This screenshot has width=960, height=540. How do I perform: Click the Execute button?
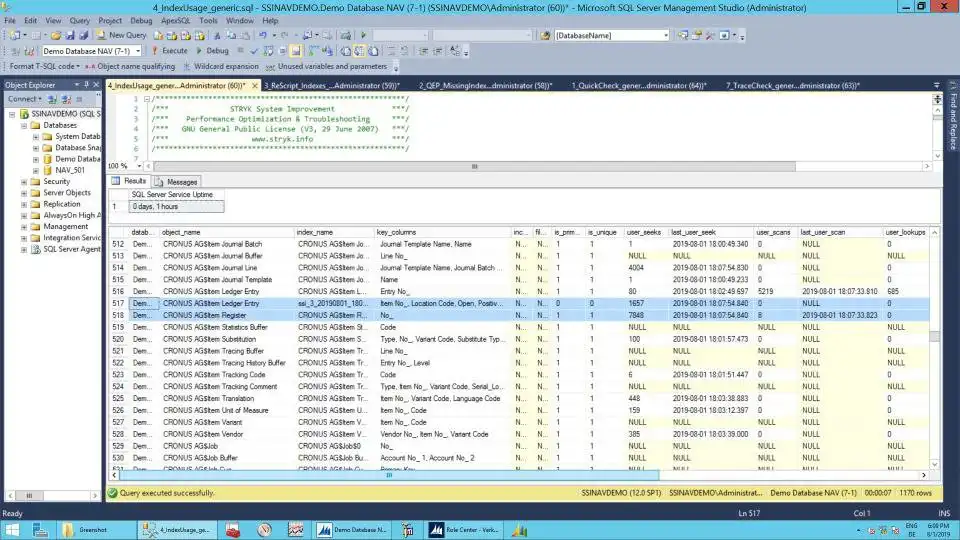tap(170, 51)
